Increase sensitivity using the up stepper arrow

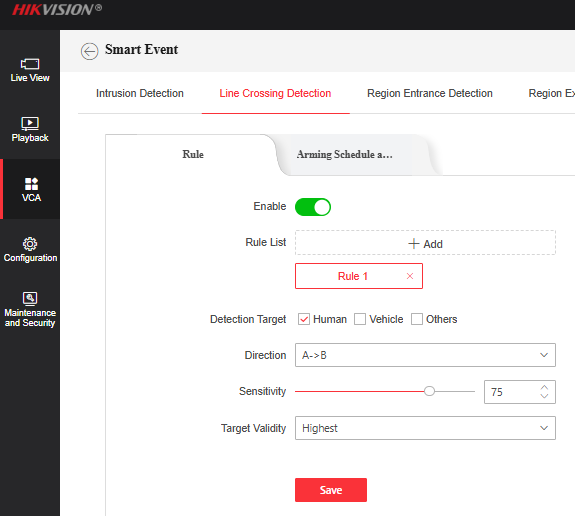click(x=544, y=387)
